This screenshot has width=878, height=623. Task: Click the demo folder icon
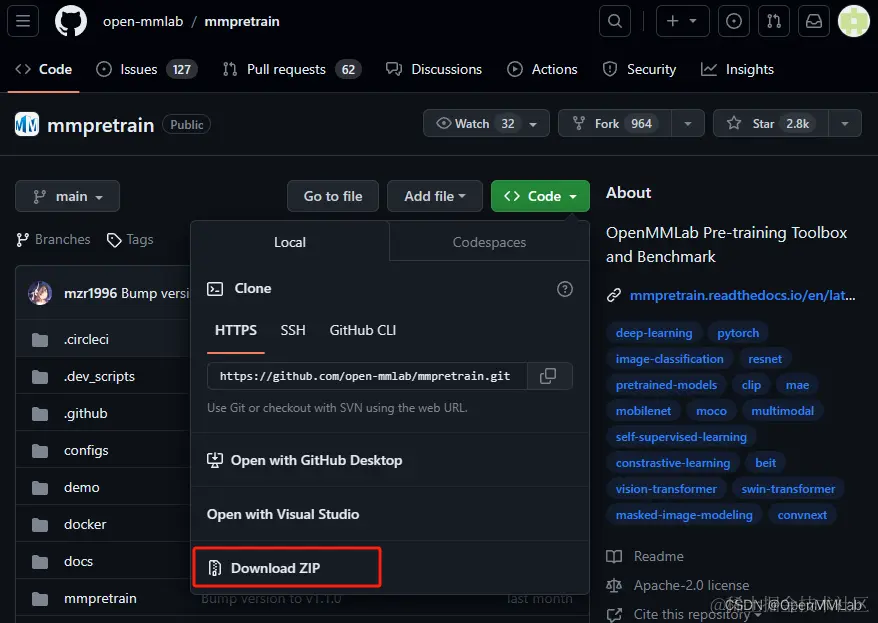coord(40,488)
